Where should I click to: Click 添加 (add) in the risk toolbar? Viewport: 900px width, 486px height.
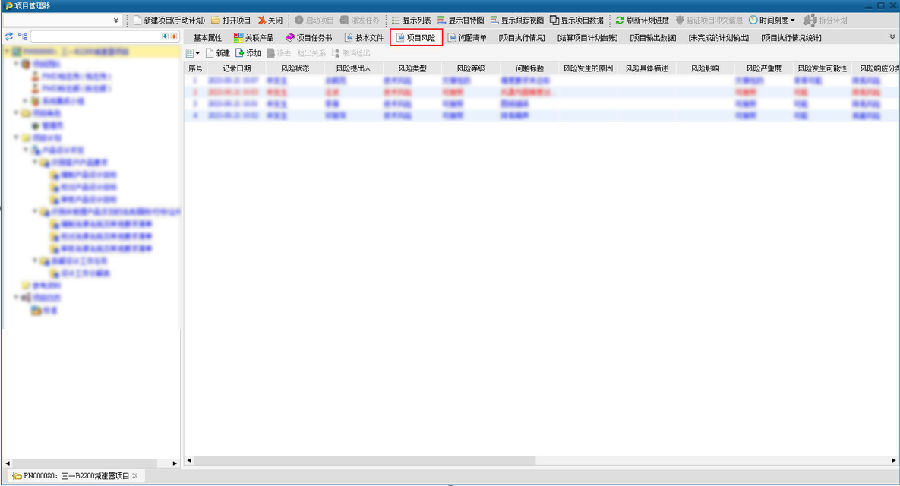tap(248, 53)
